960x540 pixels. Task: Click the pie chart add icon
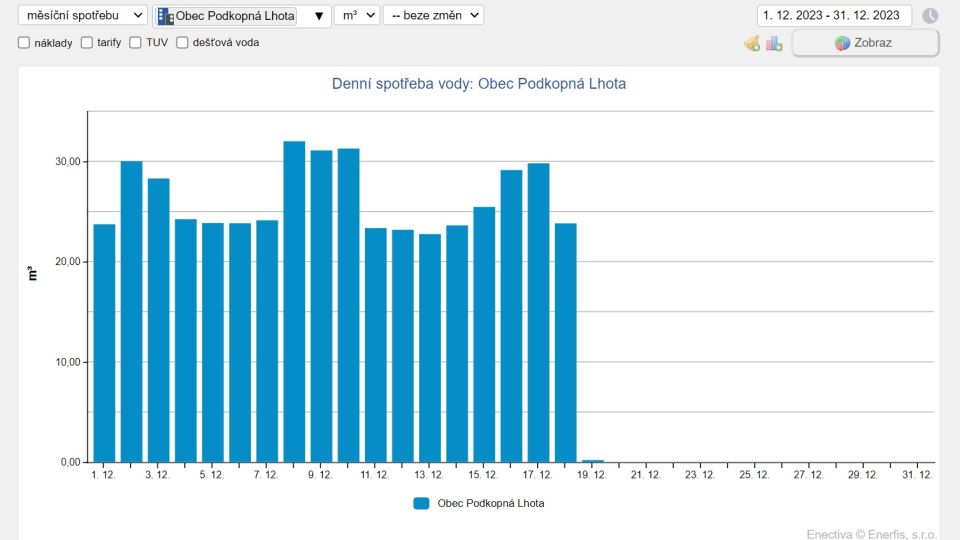752,43
